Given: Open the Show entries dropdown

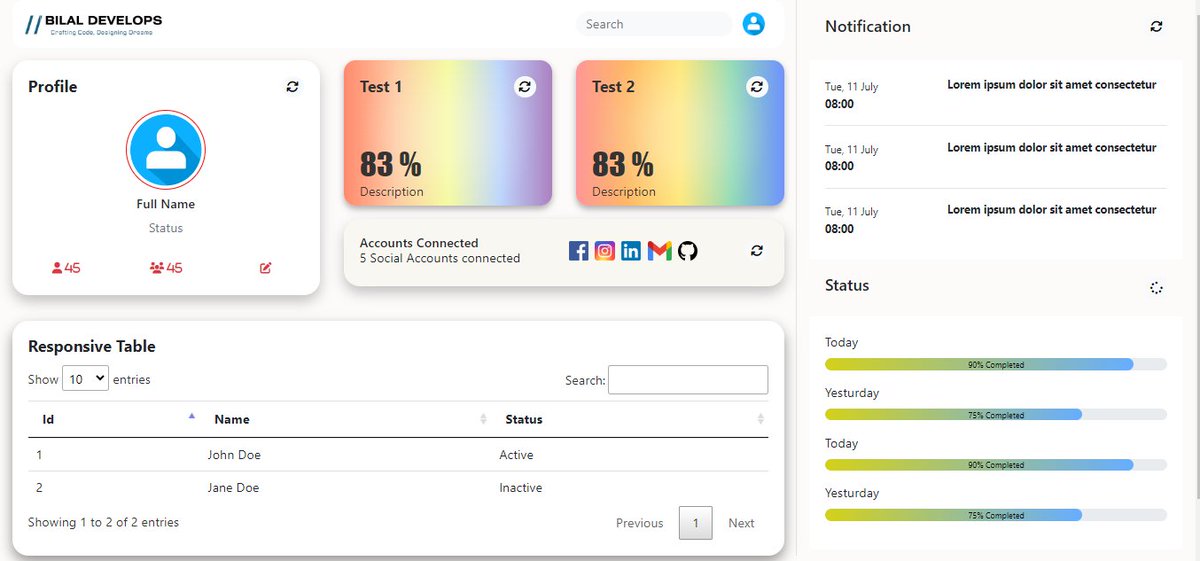Looking at the screenshot, I should 85,379.
